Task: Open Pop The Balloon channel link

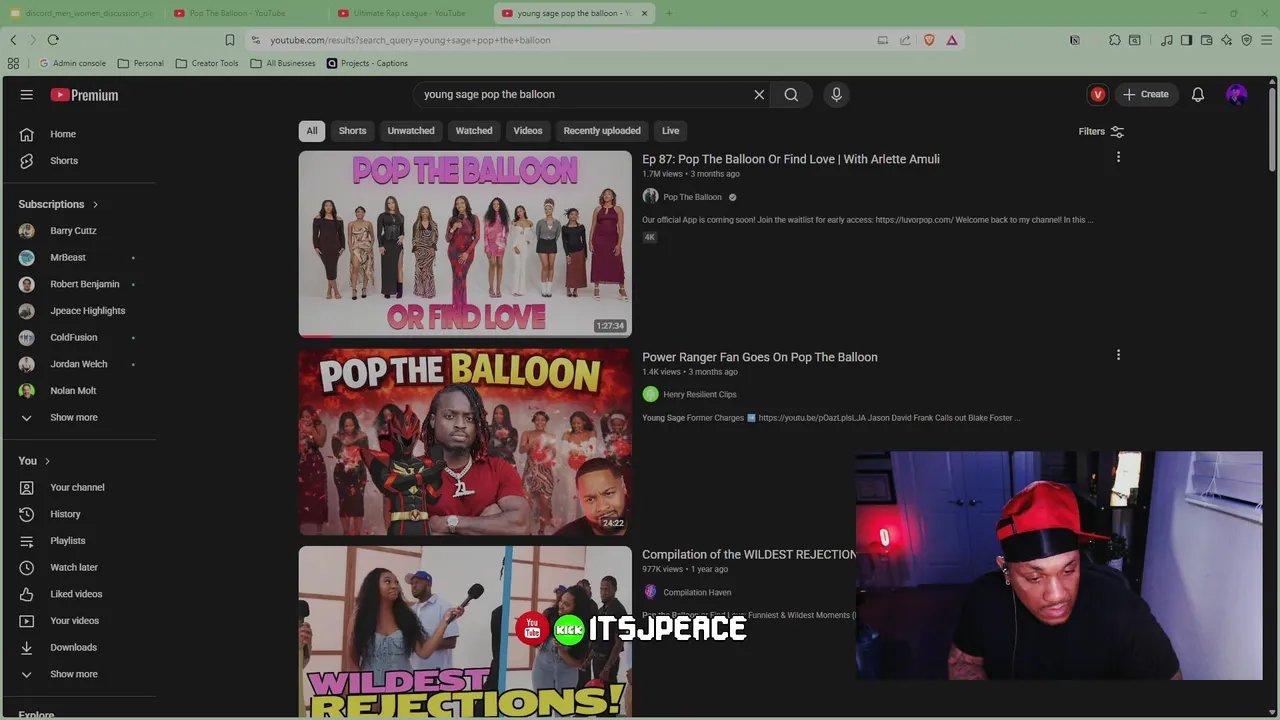Action: (692, 197)
